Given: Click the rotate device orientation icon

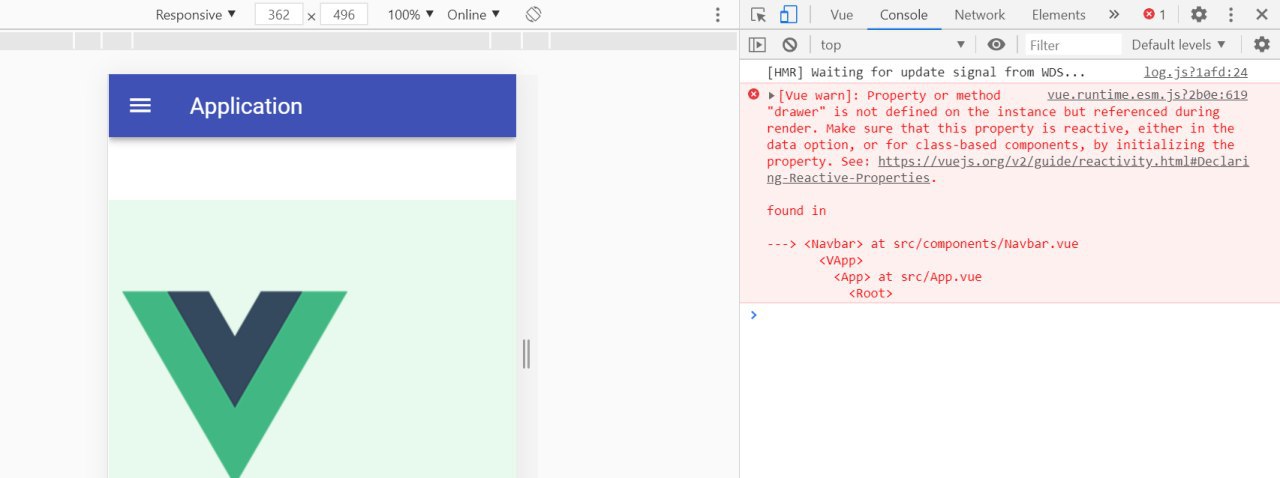Looking at the screenshot, I should pyautogui.click(x=534, y=15).
